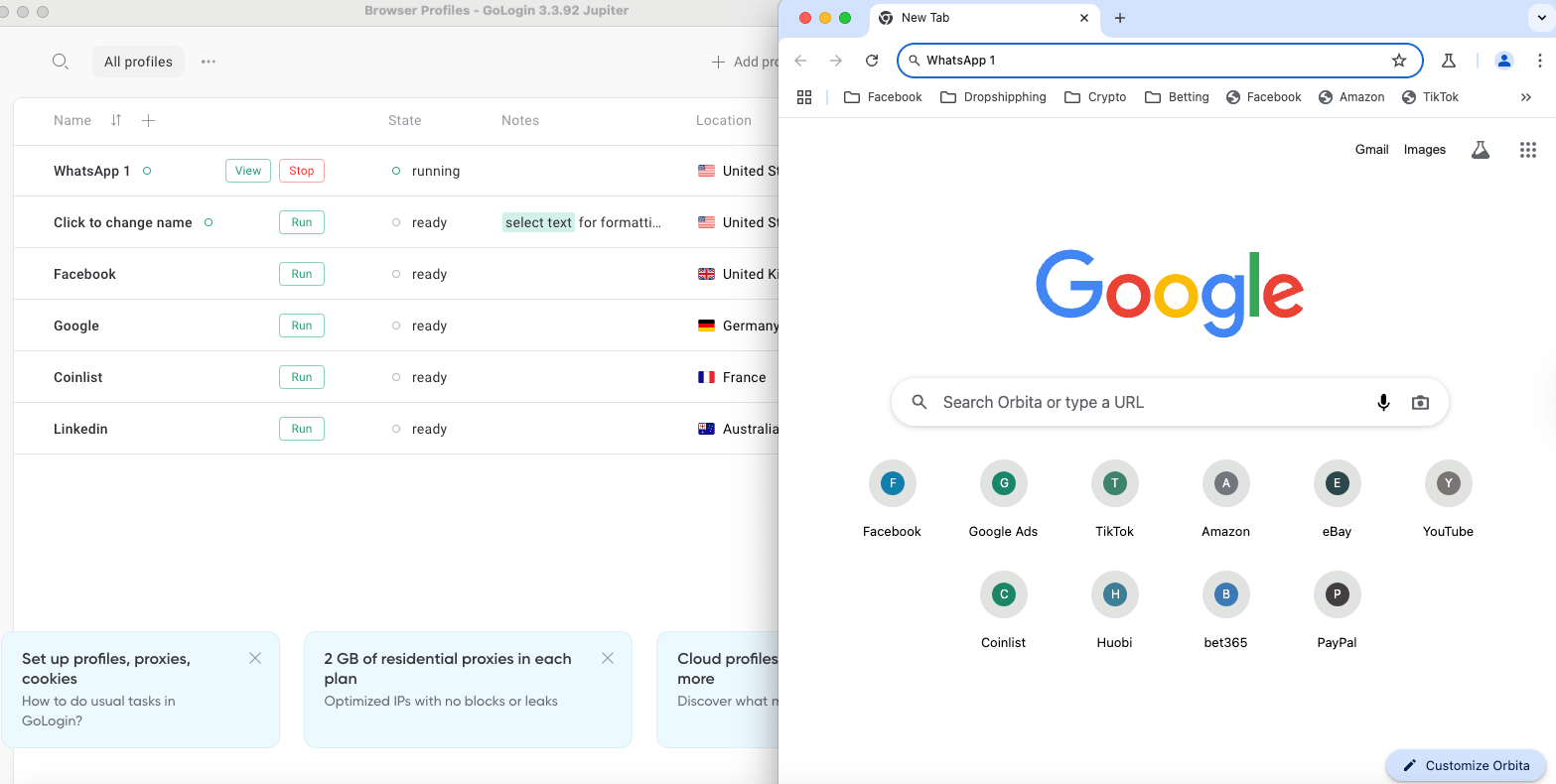The height and width of the screenshot is (784, 1556).
Task: Click the Images link
Action: click(x=1425, y=150)
